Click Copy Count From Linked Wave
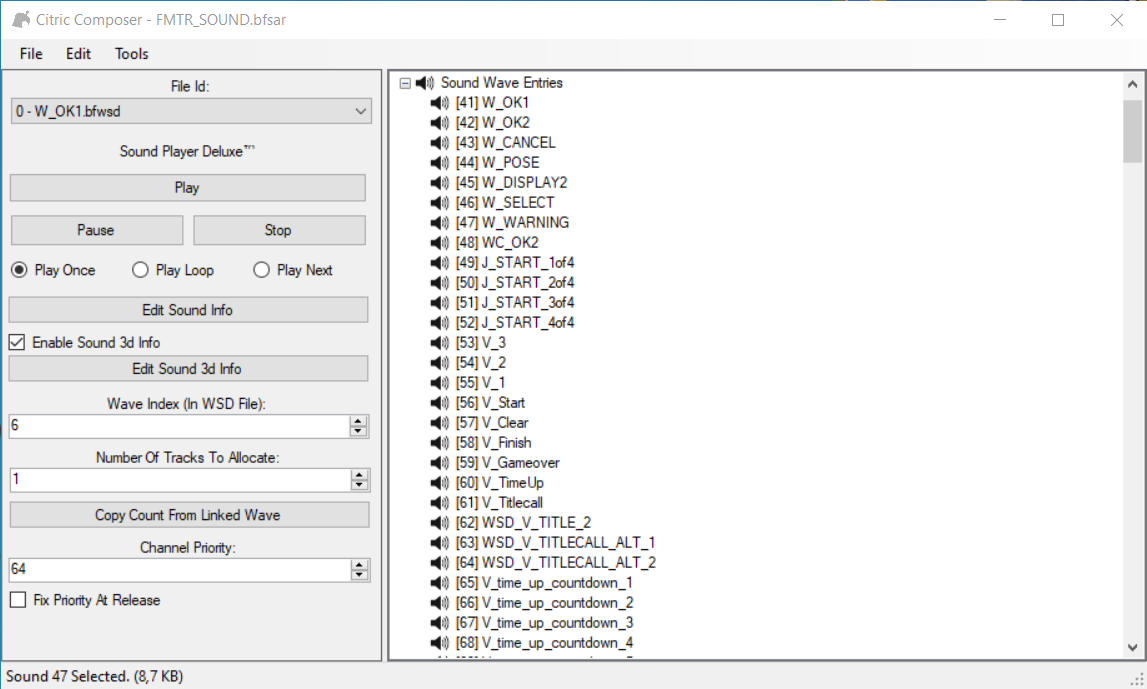The image size is (1147, 689). (188, 515)
